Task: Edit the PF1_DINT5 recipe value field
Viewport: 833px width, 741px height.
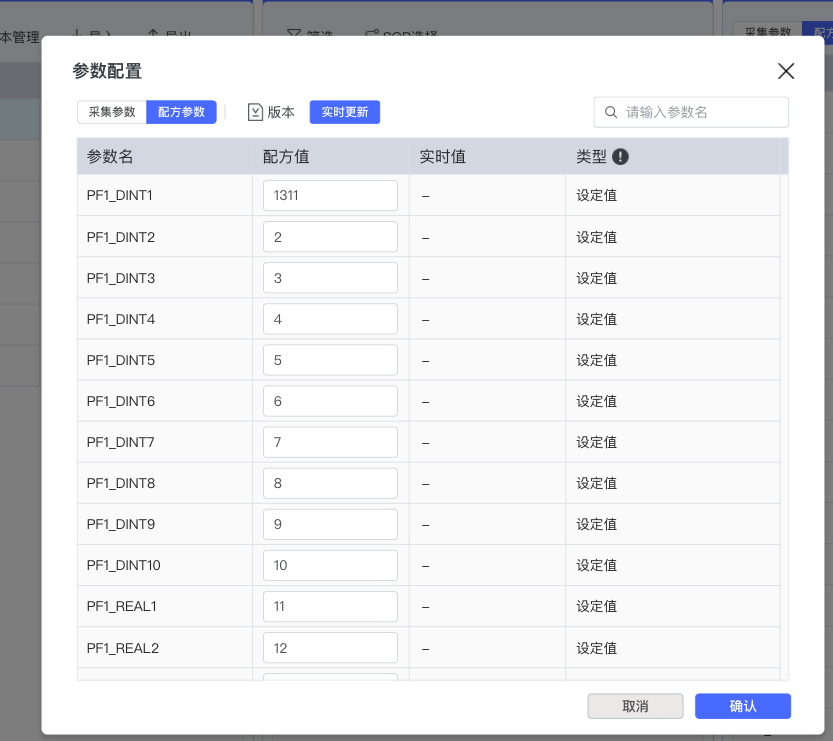Action: (330, 360)
